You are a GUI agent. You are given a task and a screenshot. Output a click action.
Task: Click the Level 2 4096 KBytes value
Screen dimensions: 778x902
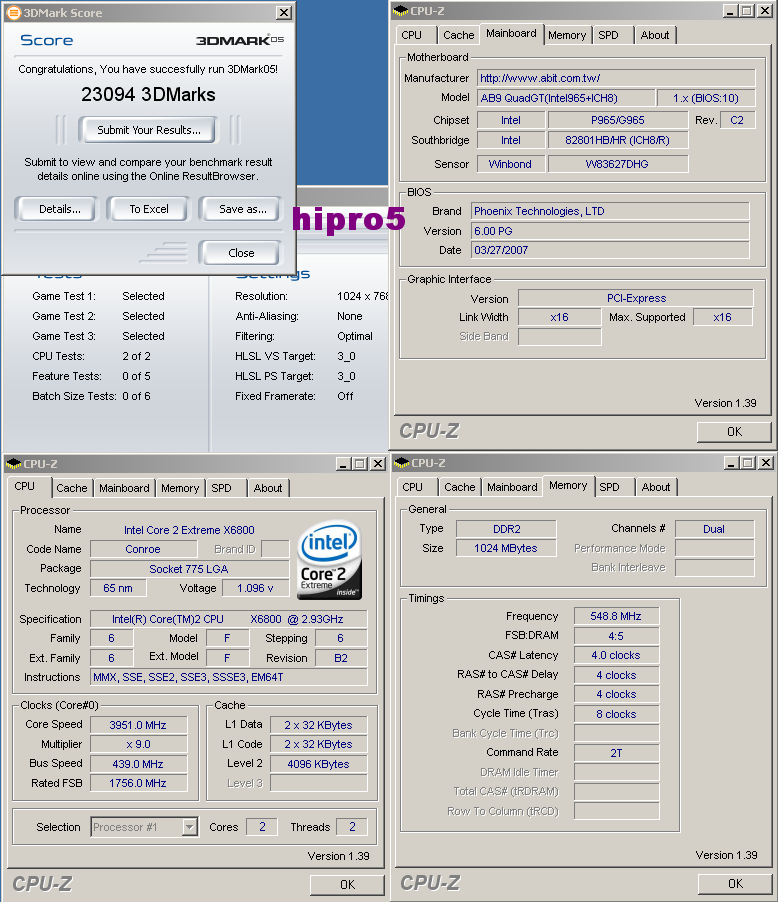tap(318, 764)
